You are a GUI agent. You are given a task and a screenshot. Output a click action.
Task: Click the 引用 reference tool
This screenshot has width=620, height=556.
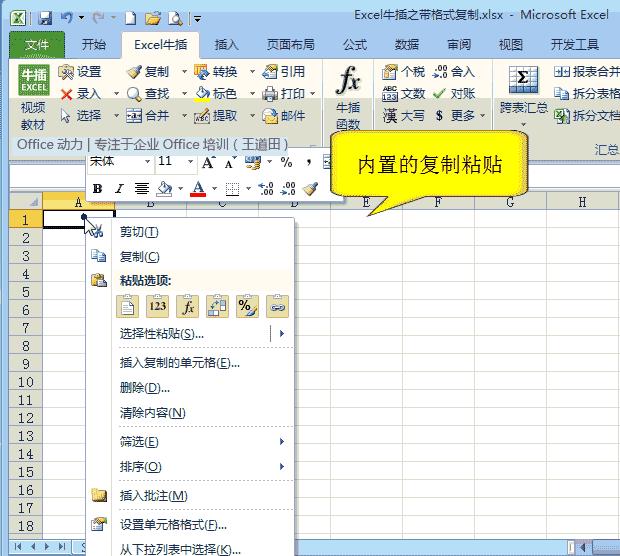[284, 72]
